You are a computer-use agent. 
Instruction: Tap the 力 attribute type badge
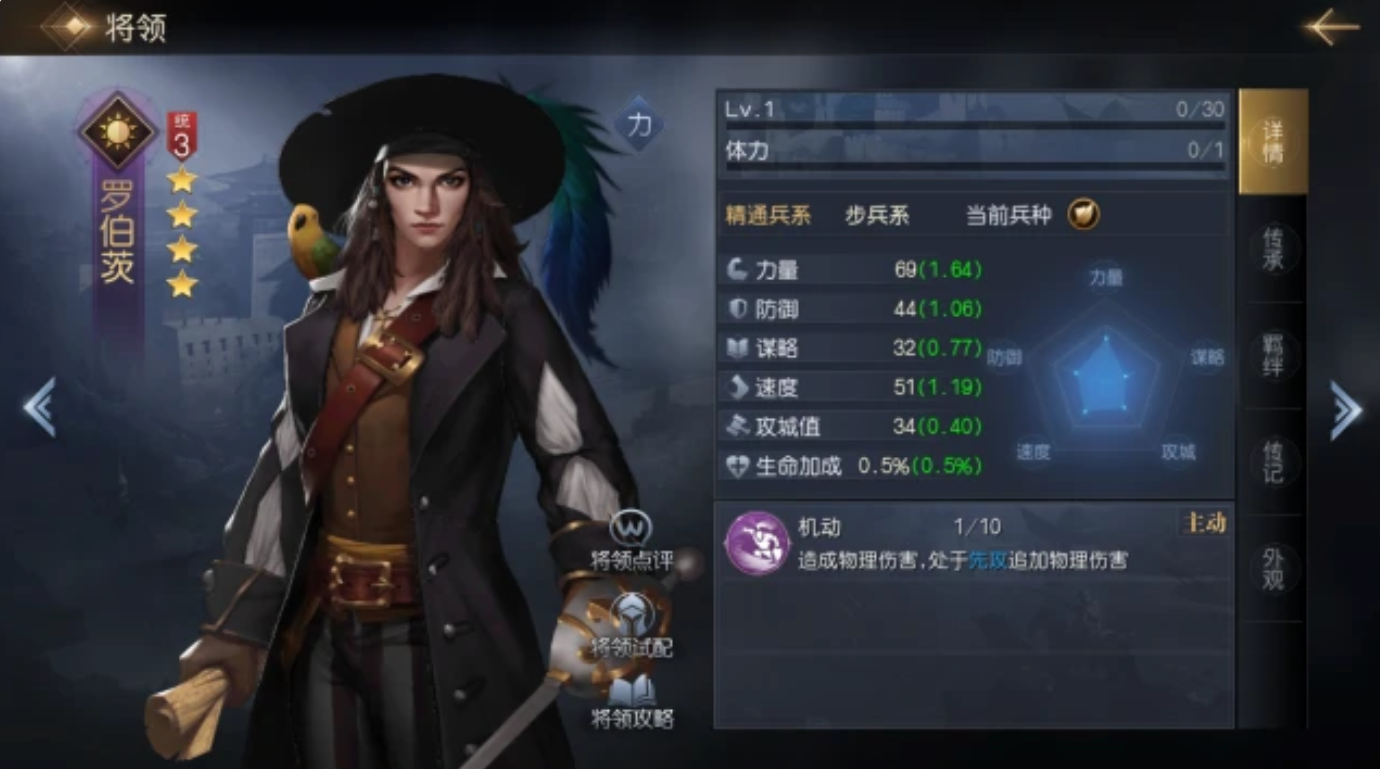638,124
